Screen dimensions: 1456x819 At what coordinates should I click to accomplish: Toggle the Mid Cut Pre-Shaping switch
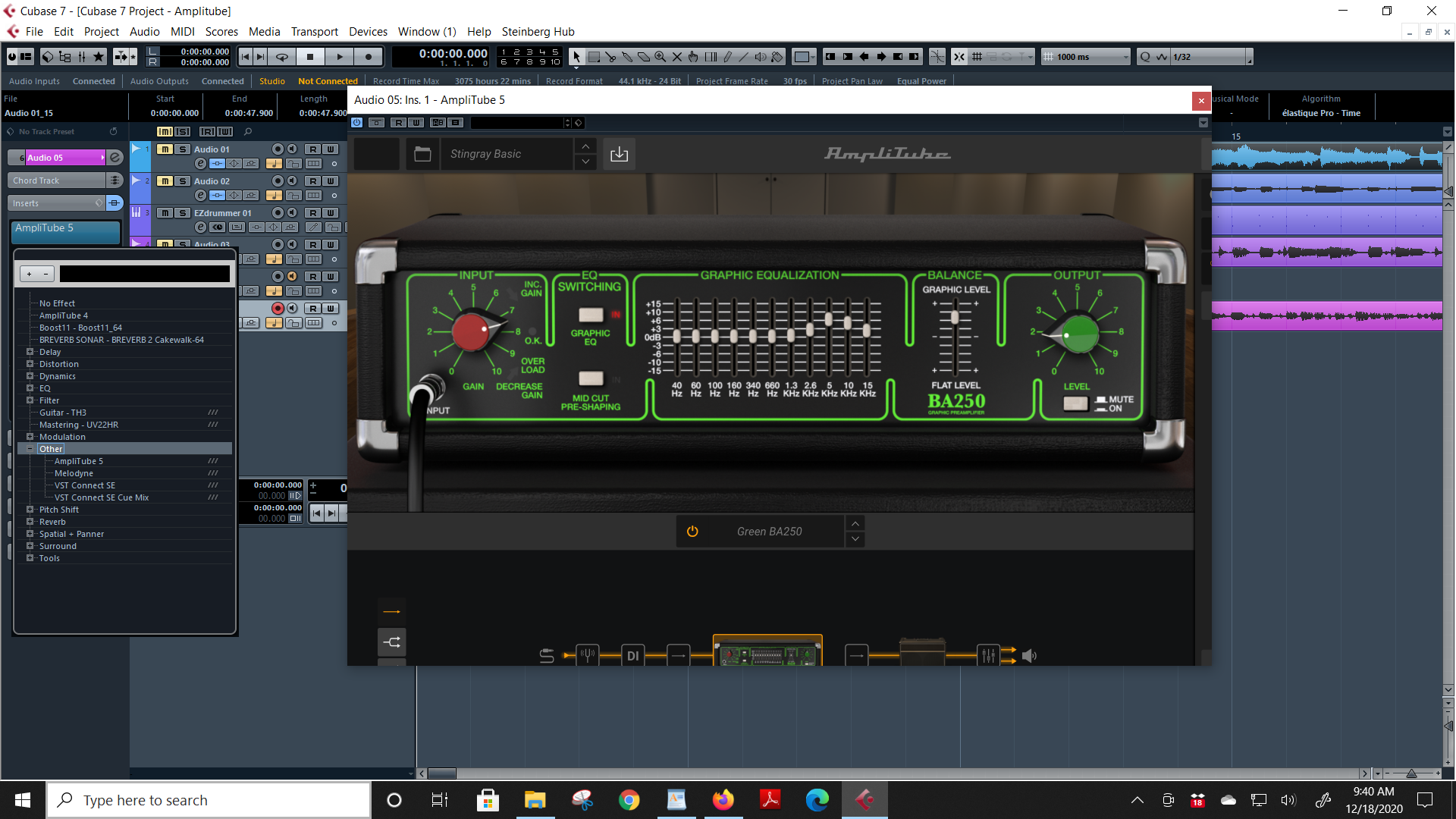click(x=591, y=378)
